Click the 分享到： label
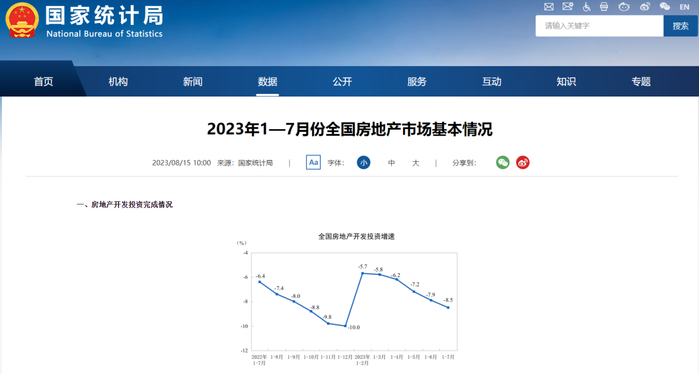 pyautogui.click(x=464, y=163)
